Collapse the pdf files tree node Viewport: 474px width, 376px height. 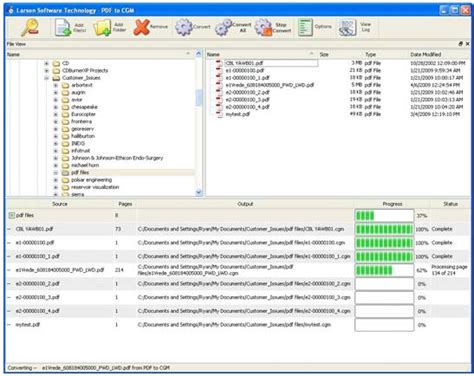point(56,173)
